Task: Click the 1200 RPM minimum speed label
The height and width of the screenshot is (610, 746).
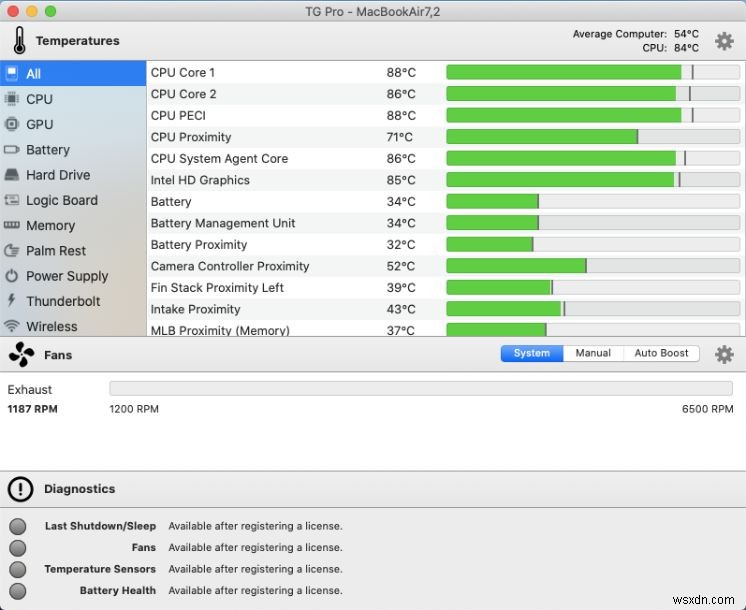Action: 134,409
